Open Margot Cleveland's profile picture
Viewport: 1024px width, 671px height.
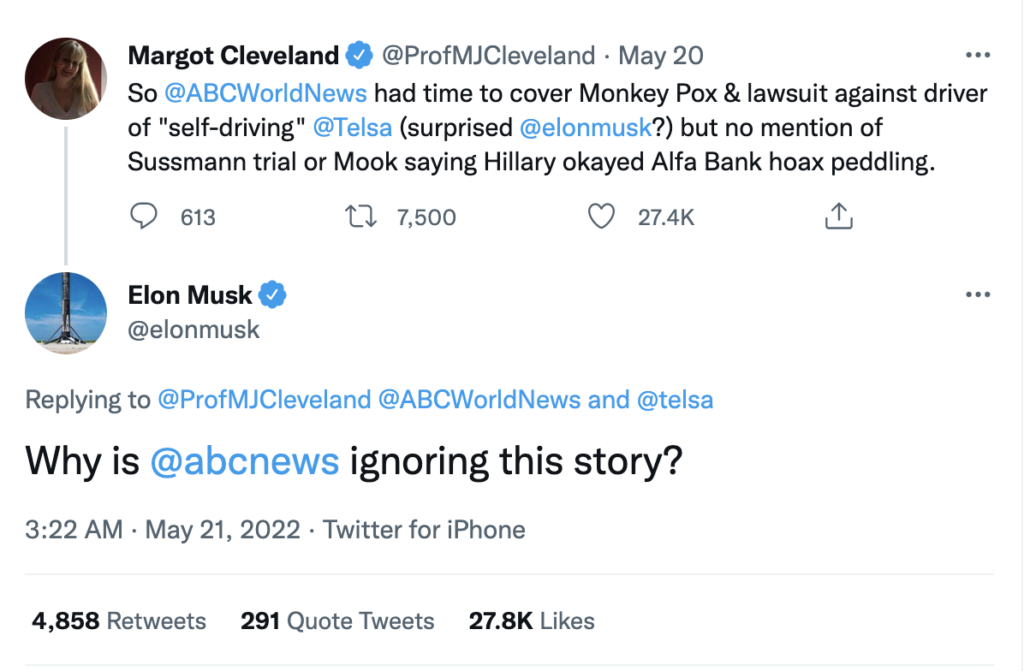66,78
